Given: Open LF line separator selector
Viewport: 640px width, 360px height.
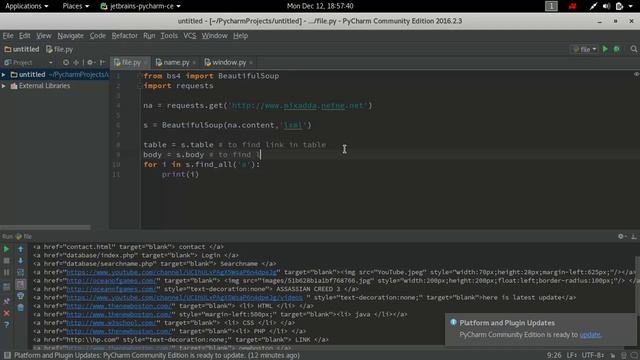Looking at the screenshot, I should [x=571, y=355].
